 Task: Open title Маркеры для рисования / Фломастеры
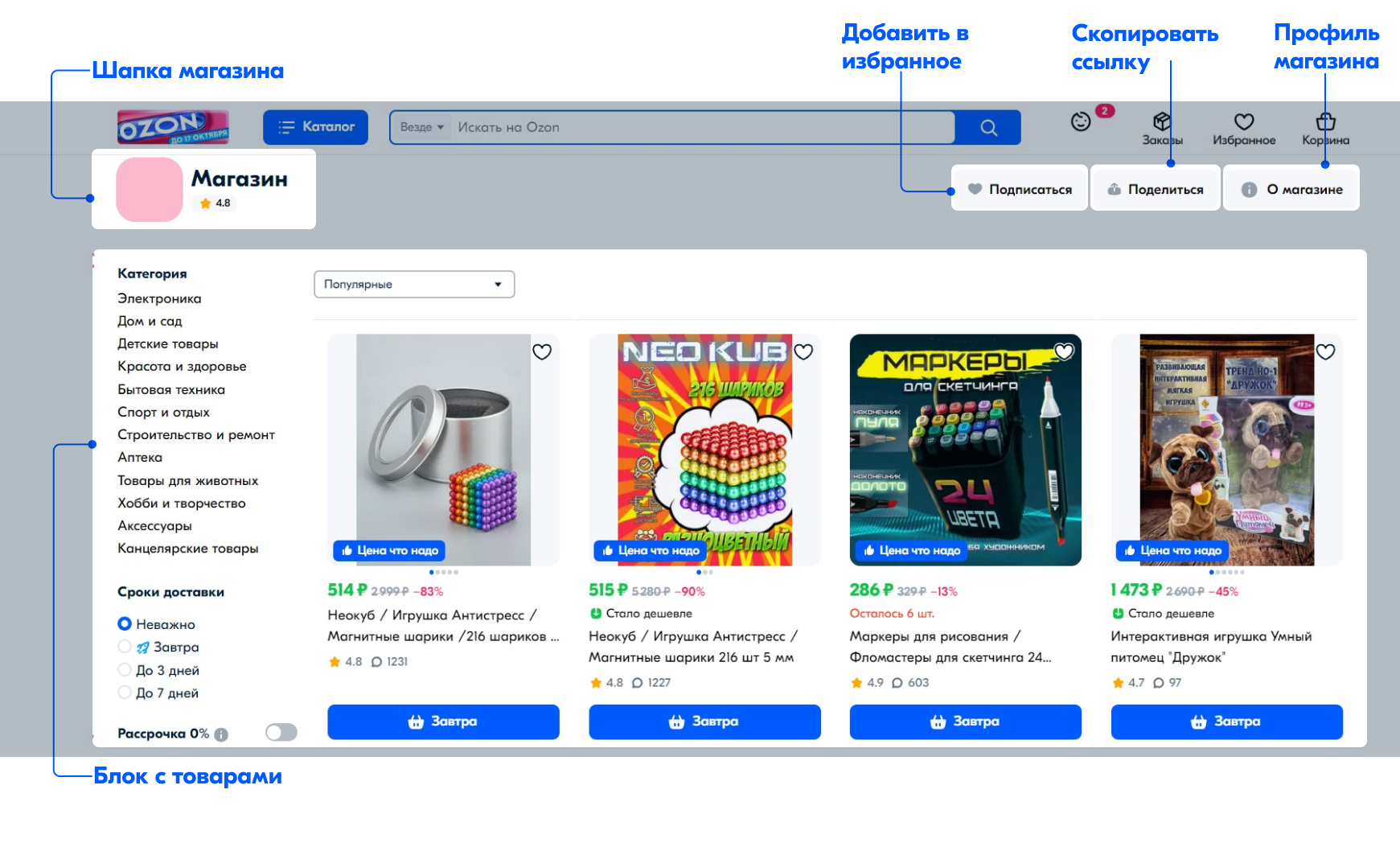[950, 647]
